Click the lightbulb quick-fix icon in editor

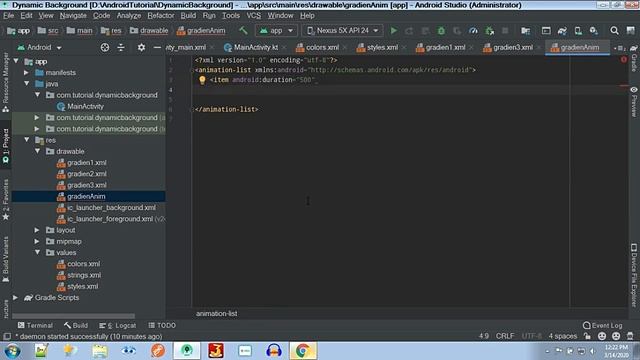point(202,80)
